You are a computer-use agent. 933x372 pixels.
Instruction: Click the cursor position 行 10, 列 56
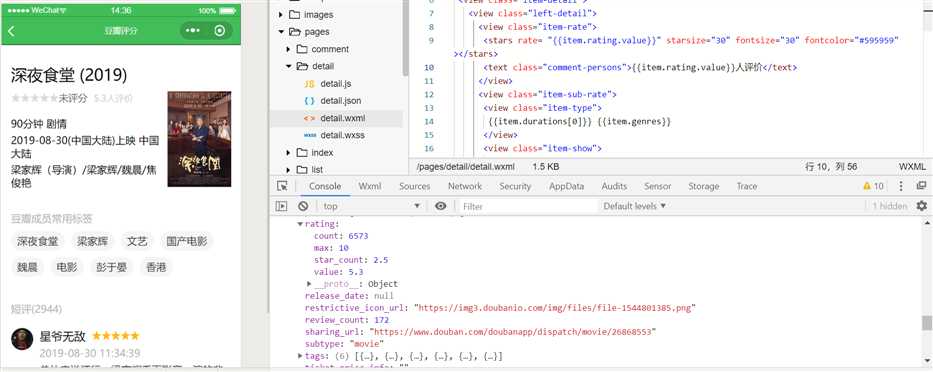[831, 167]
